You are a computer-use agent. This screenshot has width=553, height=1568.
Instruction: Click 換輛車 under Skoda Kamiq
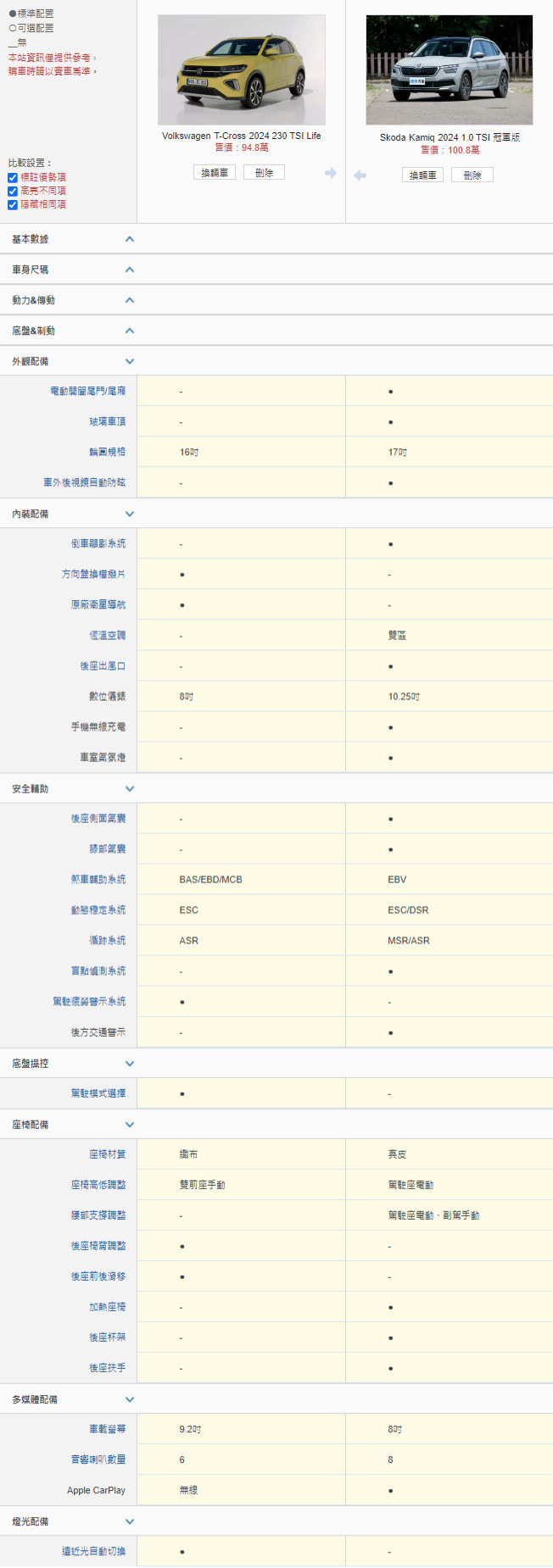click(x=422, y=175)
